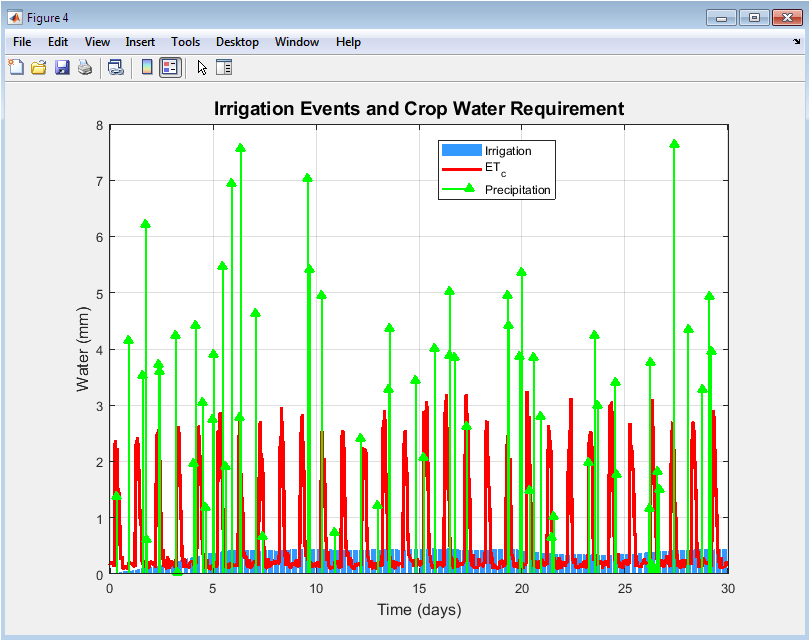Toggle the Insert Legend button

click(x=170, y=67)
